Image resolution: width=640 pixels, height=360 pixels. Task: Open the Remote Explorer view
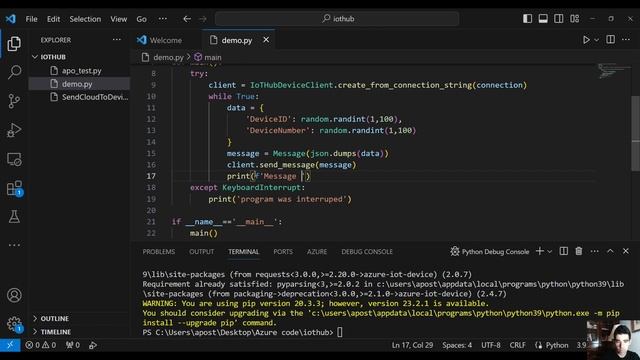click(x=14, y=159)
